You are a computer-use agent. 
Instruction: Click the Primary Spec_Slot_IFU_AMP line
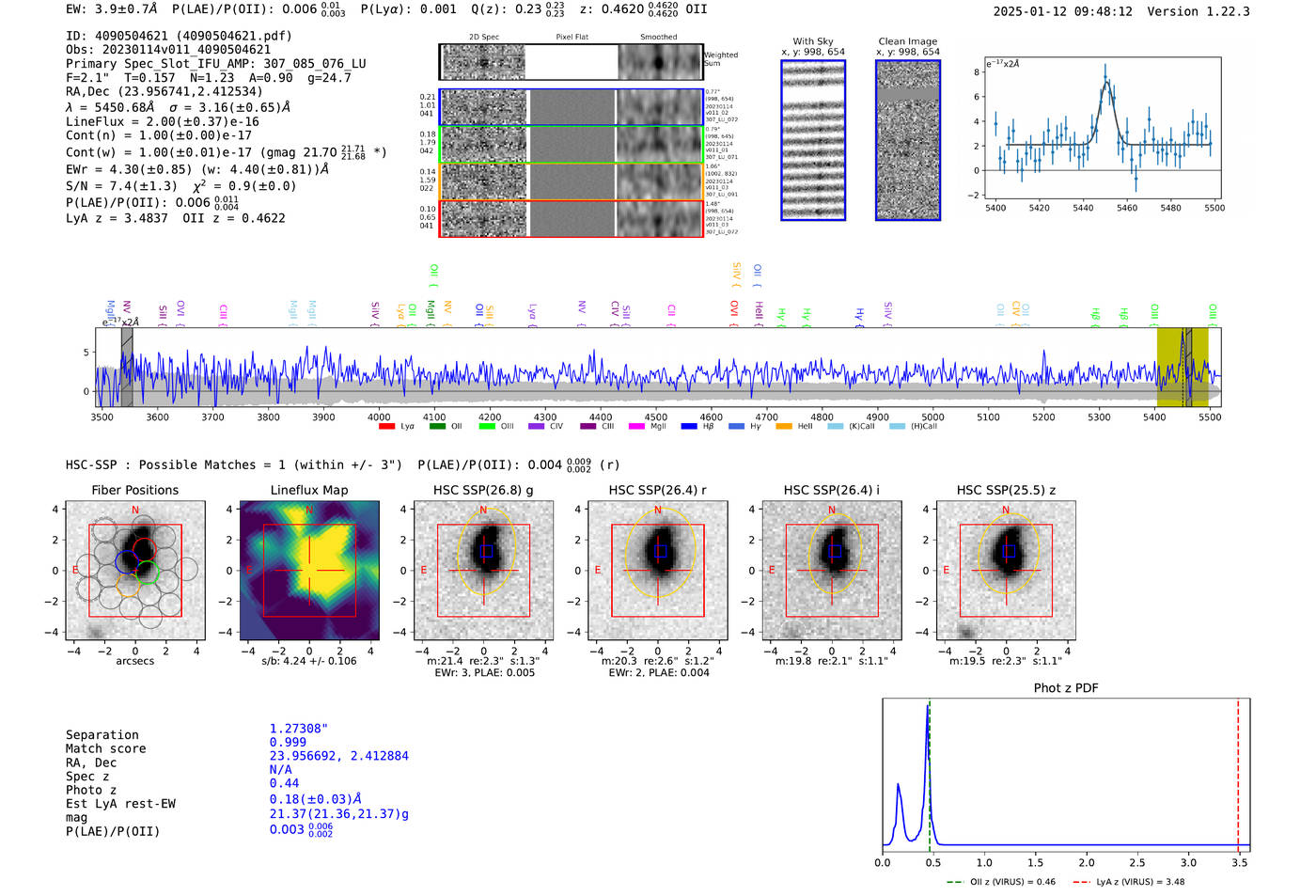pos(216,64)
